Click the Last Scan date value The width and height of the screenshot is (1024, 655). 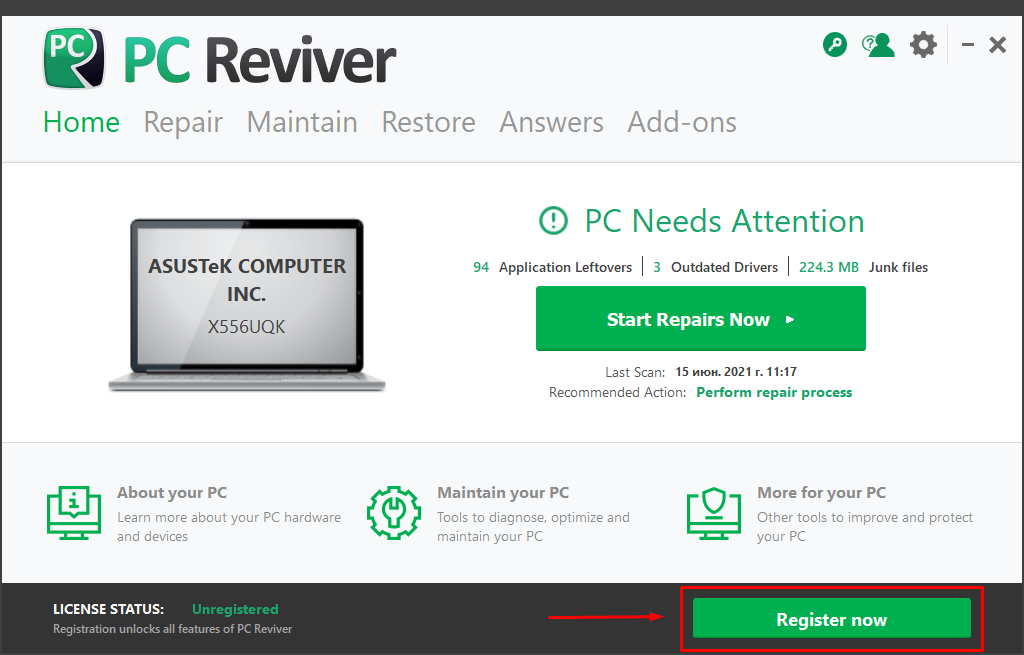[x=736, y=372]
